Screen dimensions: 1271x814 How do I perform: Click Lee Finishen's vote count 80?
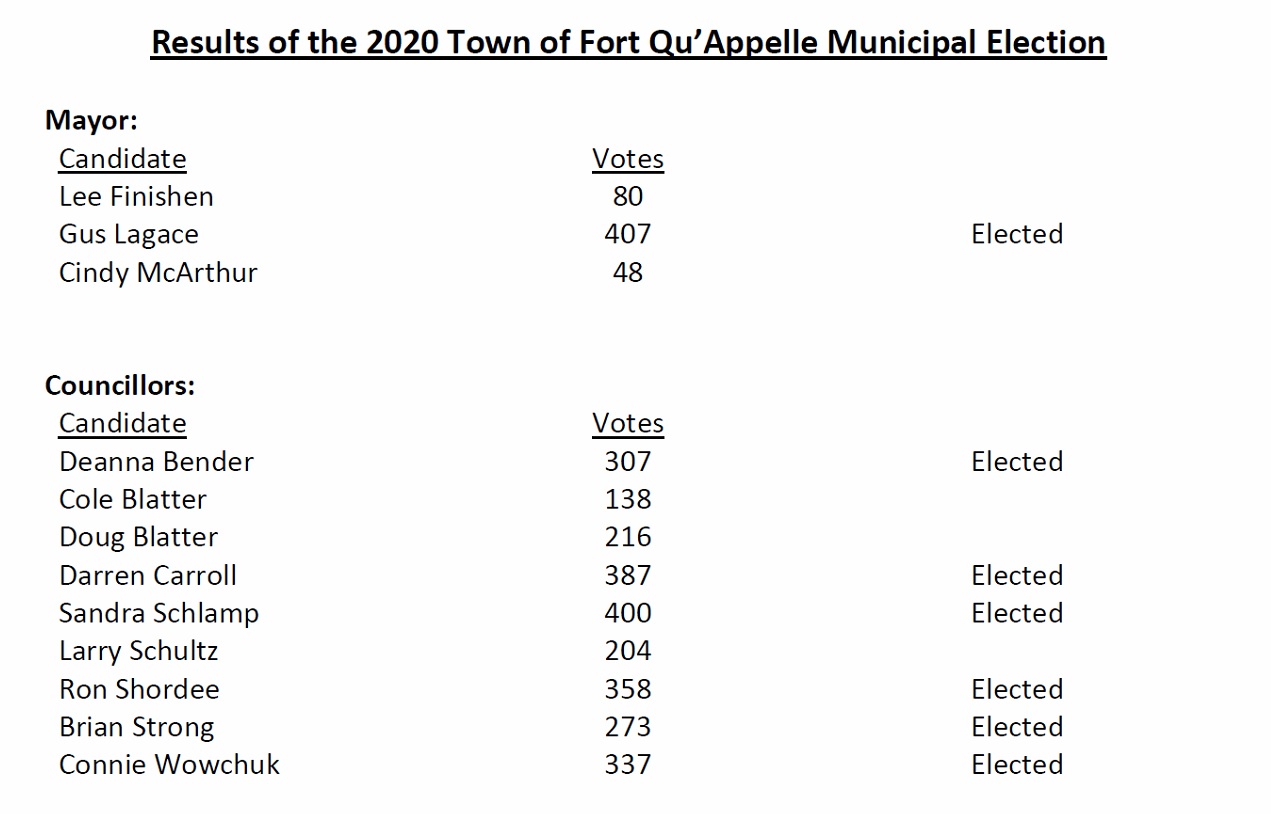pos(628,196)
